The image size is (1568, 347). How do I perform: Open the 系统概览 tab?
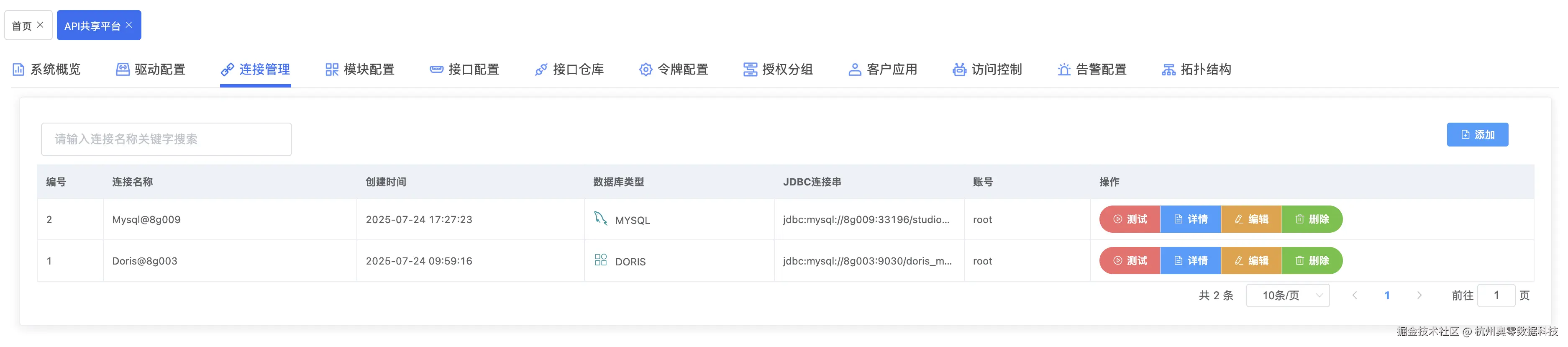46,69
